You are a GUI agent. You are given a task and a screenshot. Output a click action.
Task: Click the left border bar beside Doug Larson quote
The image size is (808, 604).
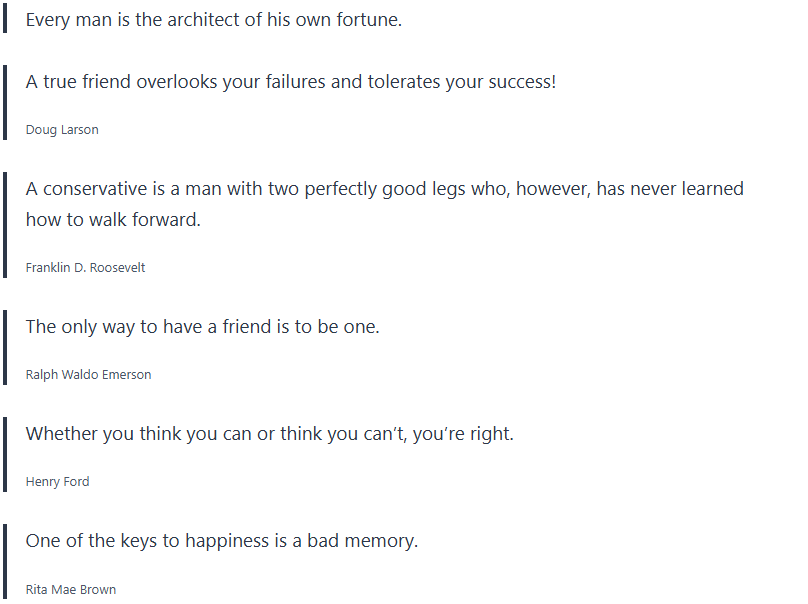[x=6, y=104]
